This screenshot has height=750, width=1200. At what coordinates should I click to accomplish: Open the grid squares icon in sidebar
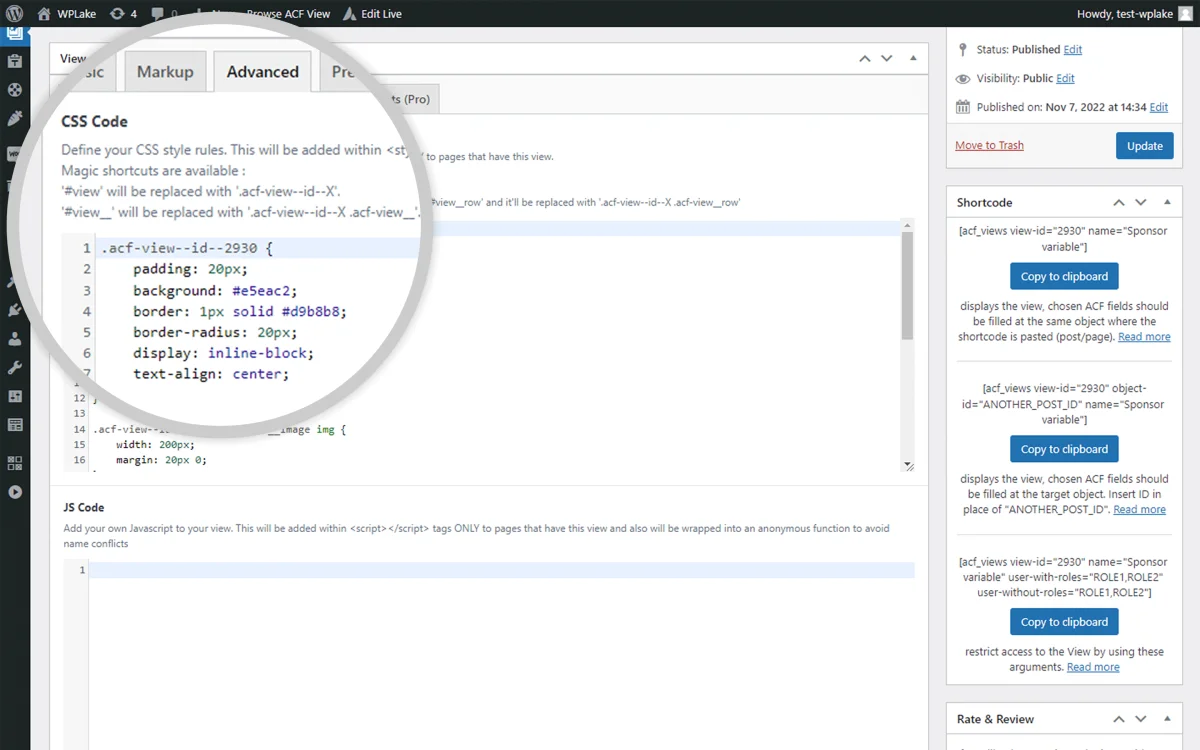(x=15, y=463)
